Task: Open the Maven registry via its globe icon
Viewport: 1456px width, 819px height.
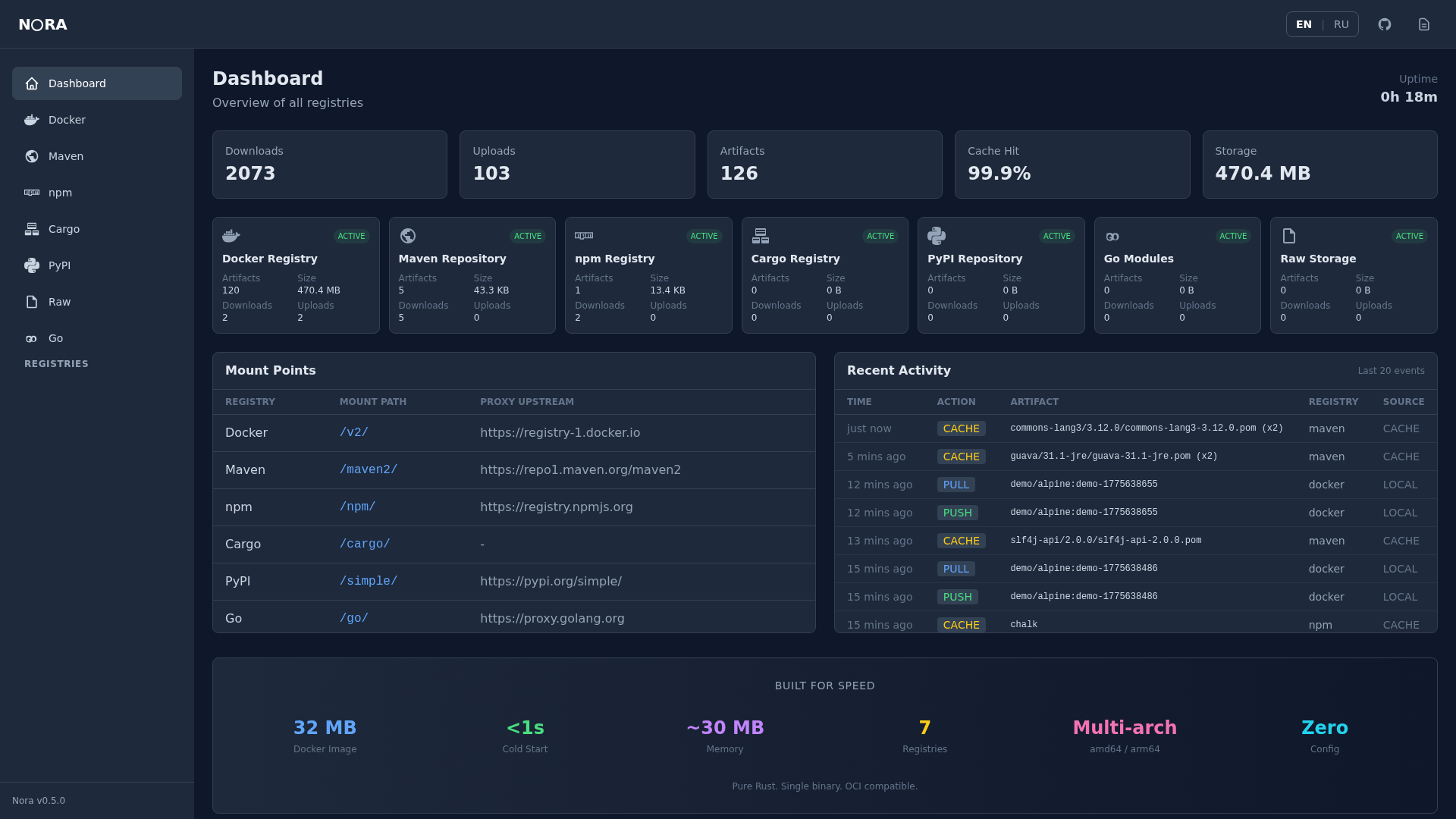Action: pos(31,156)
